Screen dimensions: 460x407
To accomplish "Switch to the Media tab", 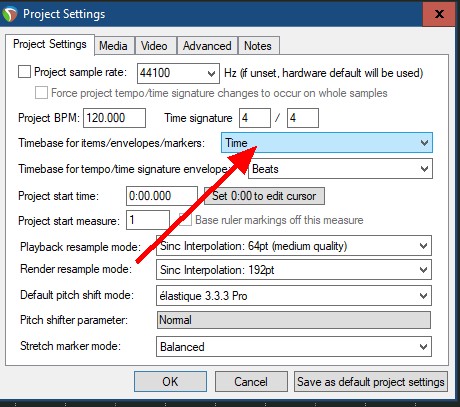I will tap(113, 46).
